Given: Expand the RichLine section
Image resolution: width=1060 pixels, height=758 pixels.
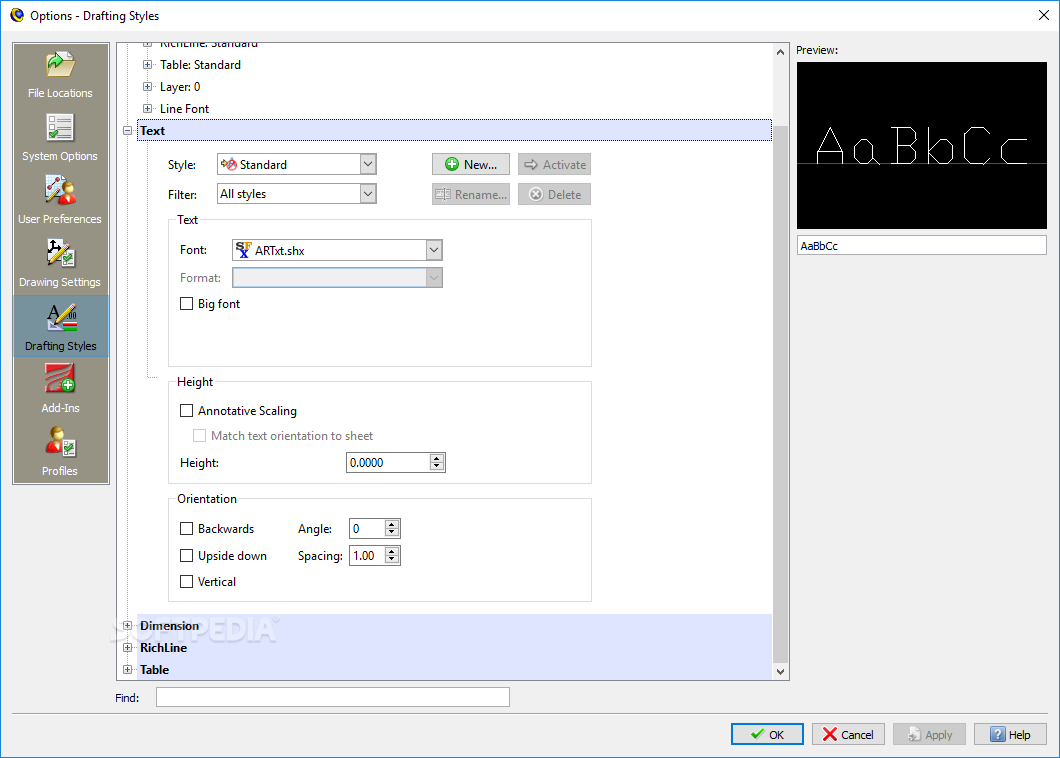Looking at the screenshot, I should [128, 648].
